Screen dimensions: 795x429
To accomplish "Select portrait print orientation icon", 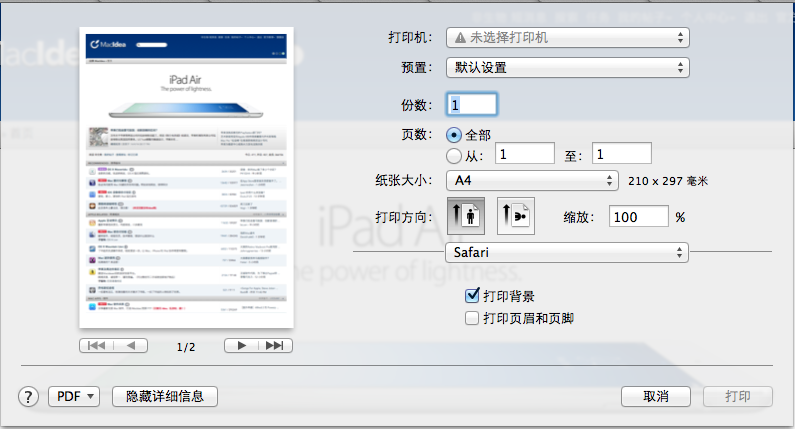I will 465,216.
